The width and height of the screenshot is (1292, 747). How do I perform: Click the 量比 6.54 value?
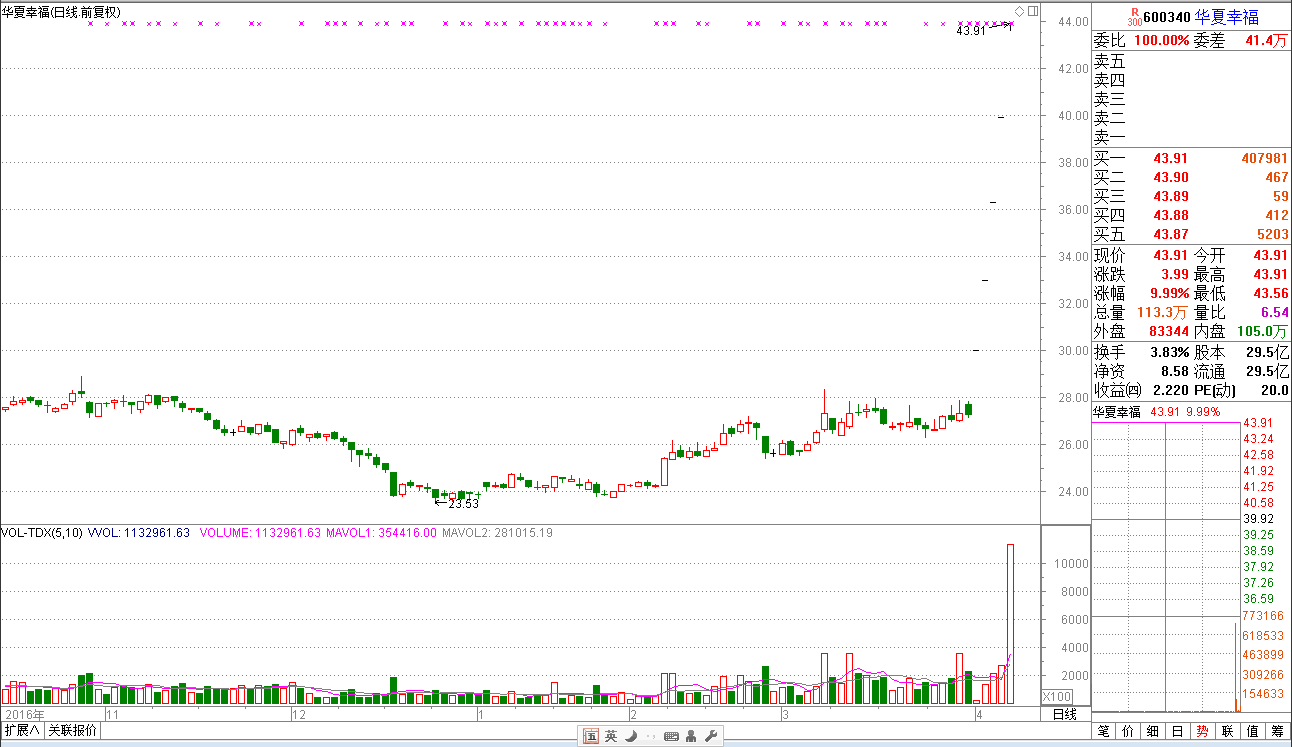point(1277,312)
